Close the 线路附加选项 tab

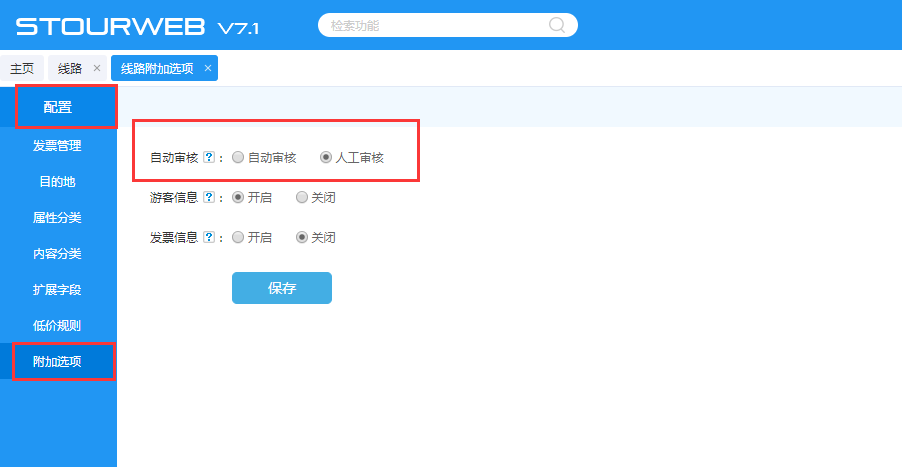[x=208, y=68]
